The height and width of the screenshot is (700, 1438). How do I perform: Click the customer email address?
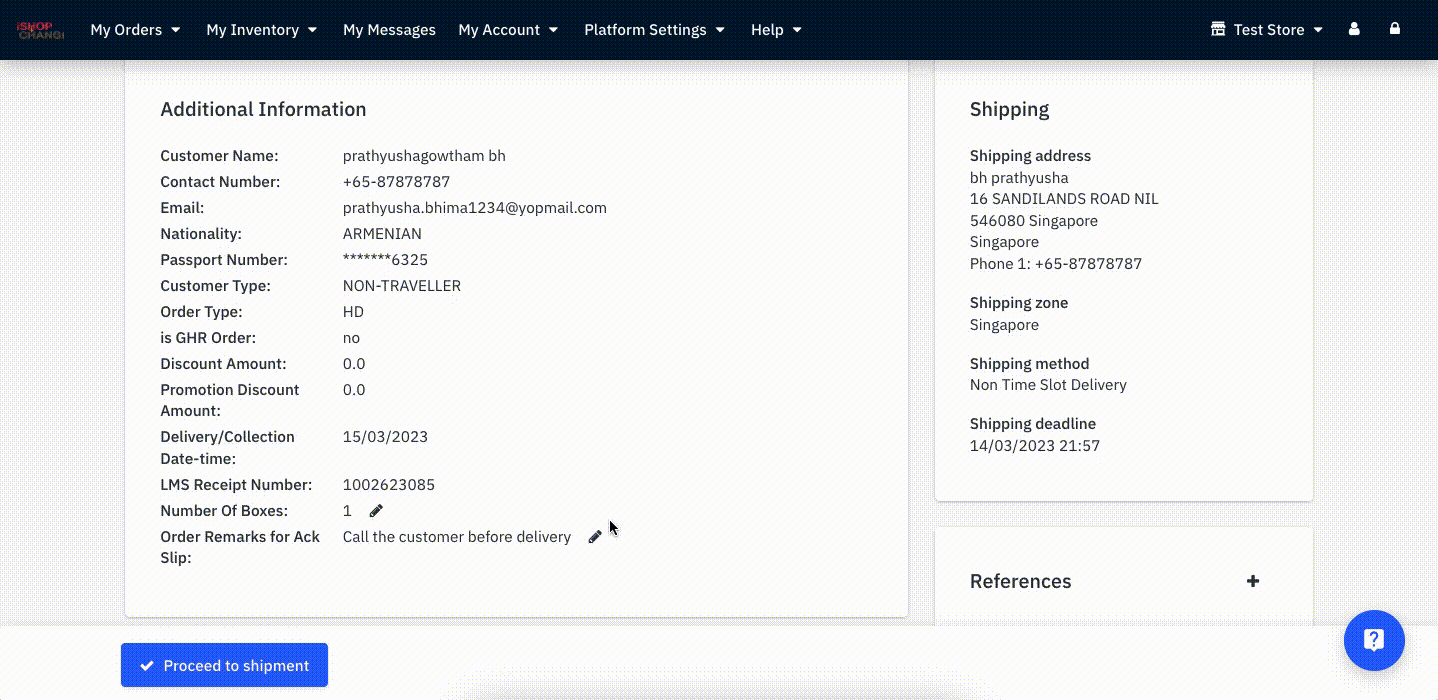click(x=474, y=208)
